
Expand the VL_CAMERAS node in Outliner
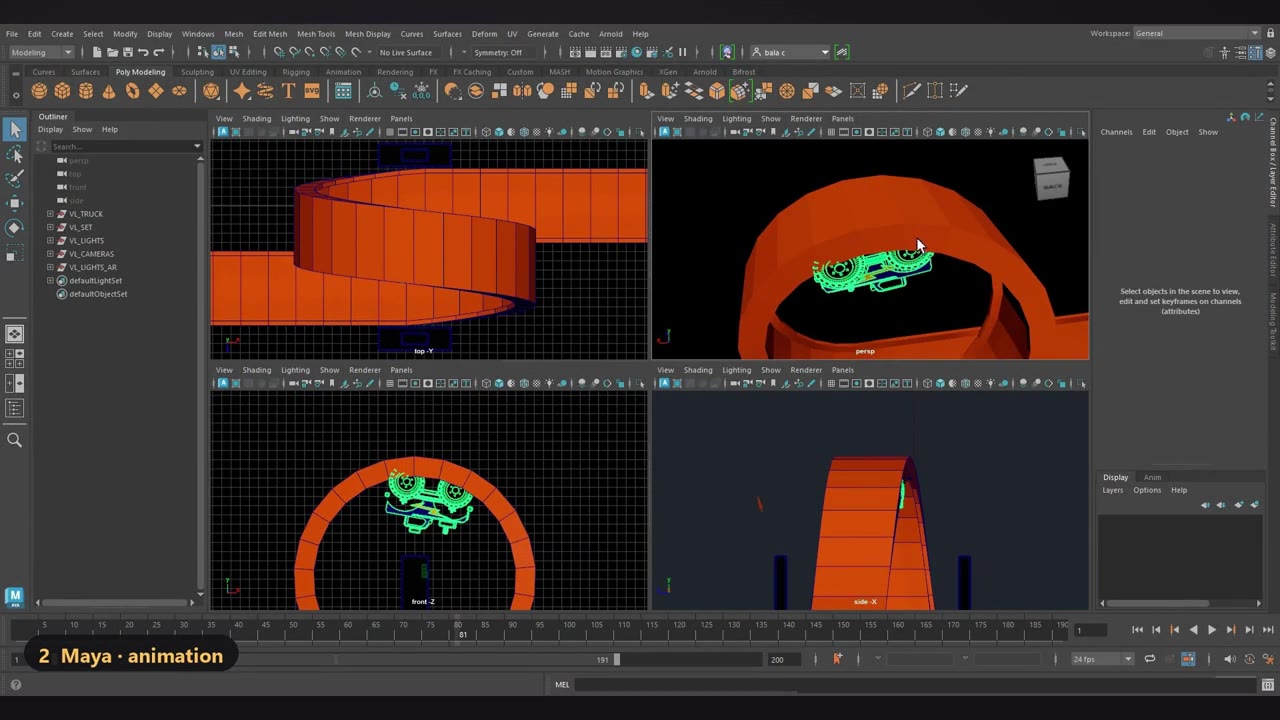pos(50,254)
